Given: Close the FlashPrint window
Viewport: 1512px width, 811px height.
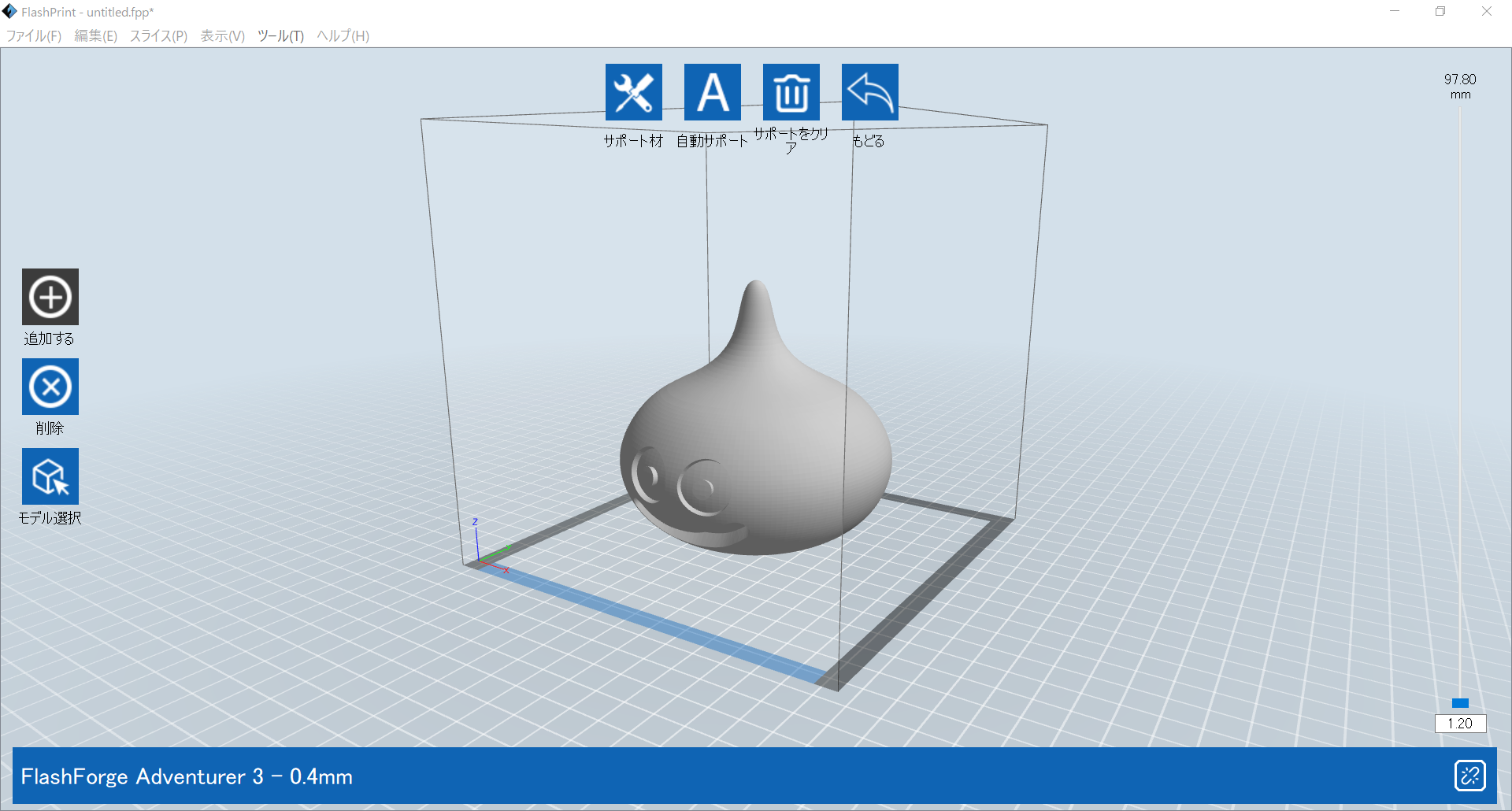Looking at the screenshot, I should click(1487, 11).
